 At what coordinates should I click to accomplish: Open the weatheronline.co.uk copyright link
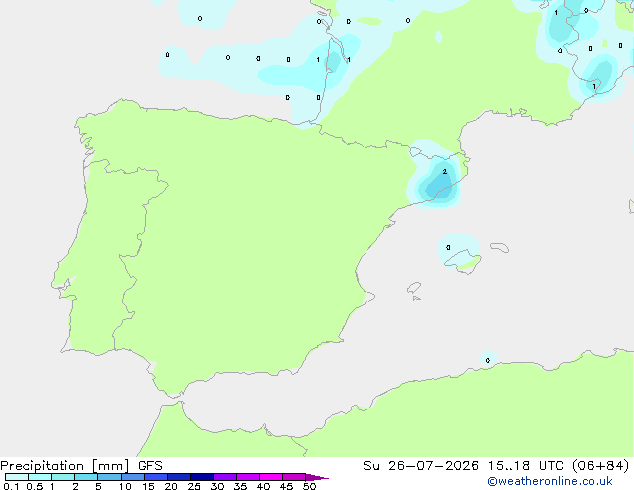click(x=549, y=481)
